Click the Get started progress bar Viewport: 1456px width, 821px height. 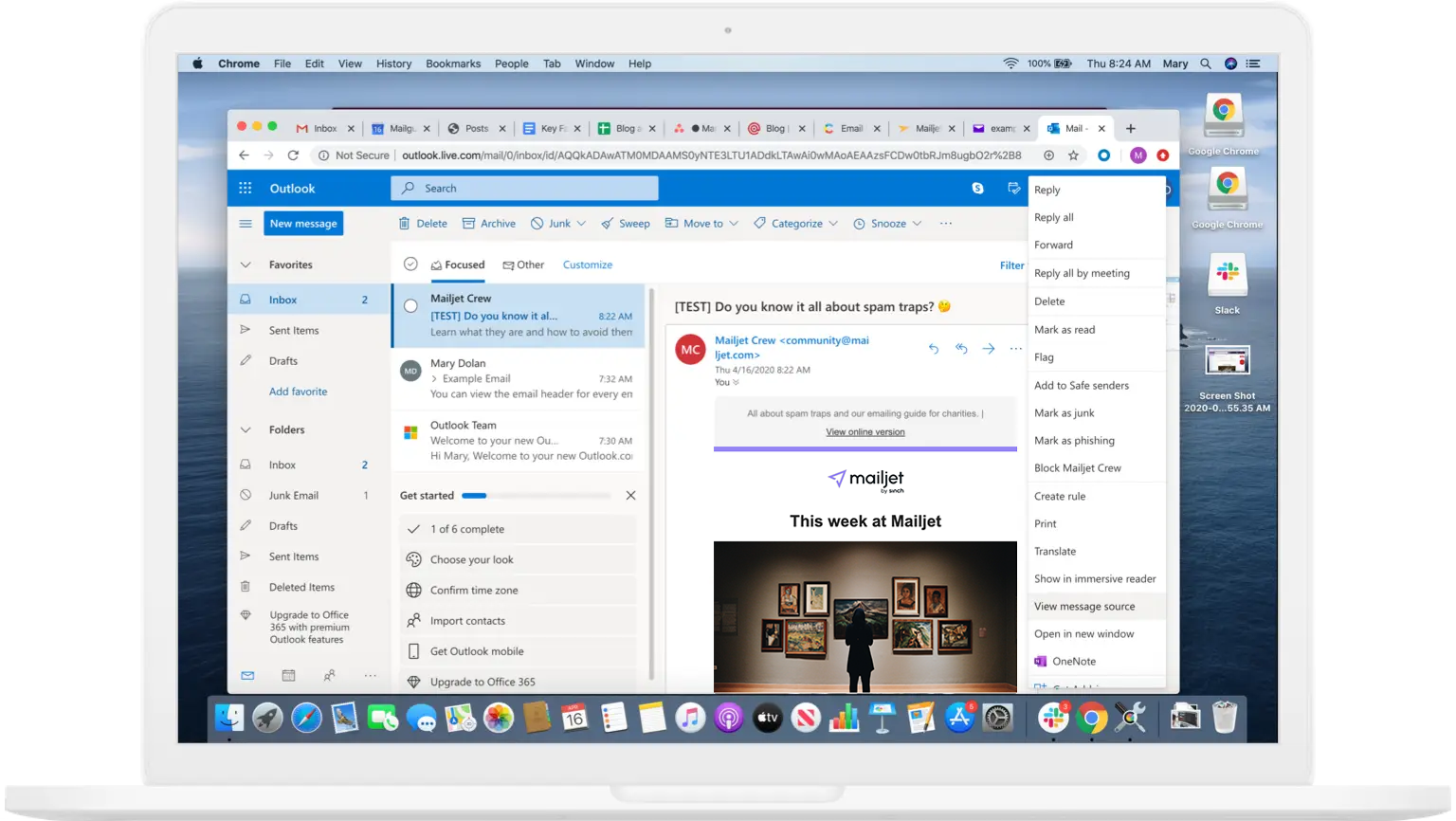[537, 496]
